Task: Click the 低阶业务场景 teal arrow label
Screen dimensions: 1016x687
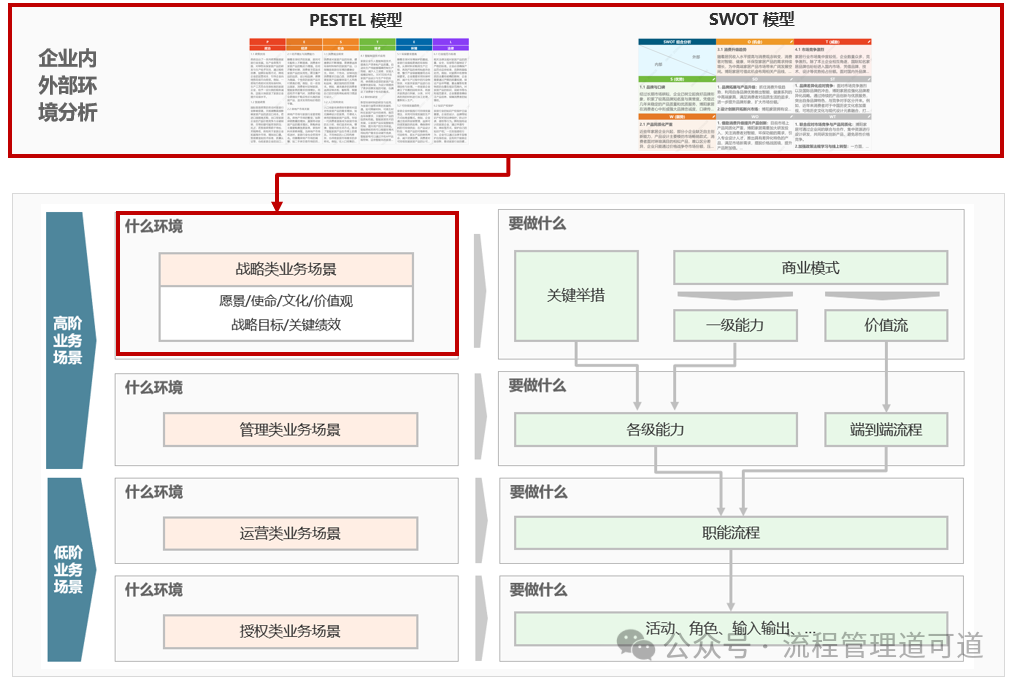Action: point(68,570)
